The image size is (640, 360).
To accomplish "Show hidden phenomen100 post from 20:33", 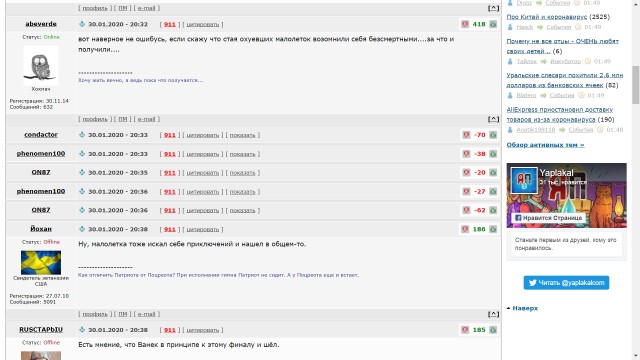I will [x=242, y=154].
